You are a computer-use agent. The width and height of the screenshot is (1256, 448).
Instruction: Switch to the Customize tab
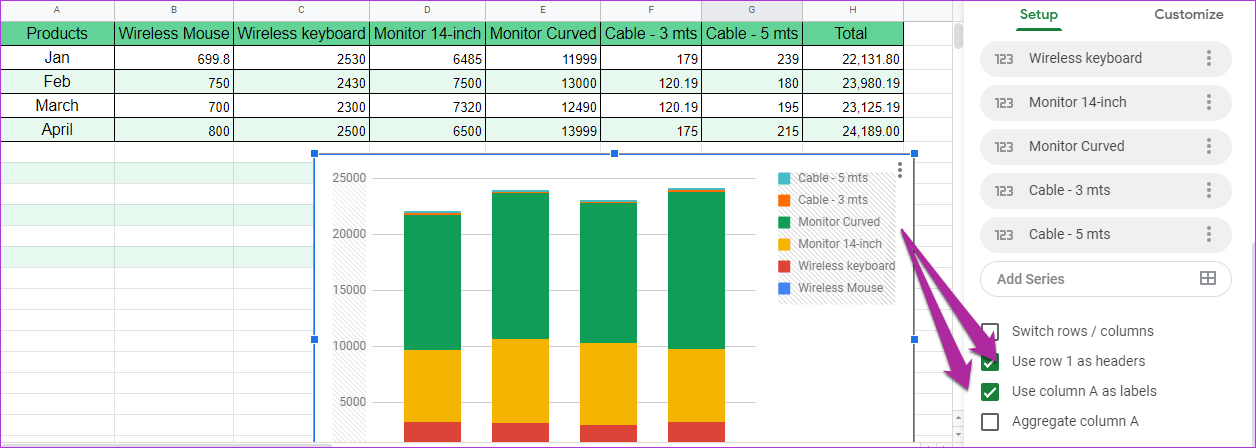click(1188, 15)
